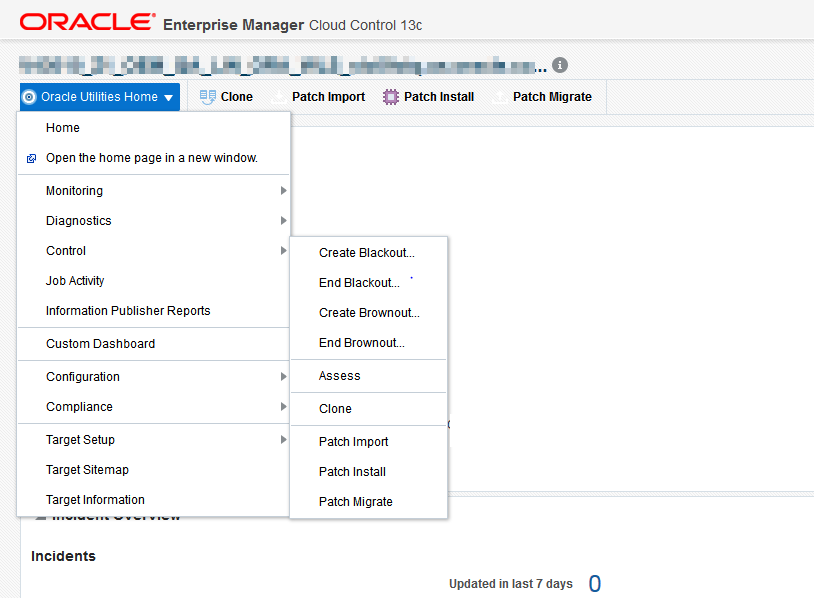Select Patch Import in the submenu
Screen dimensions: 814x598
tap(369, 442)
